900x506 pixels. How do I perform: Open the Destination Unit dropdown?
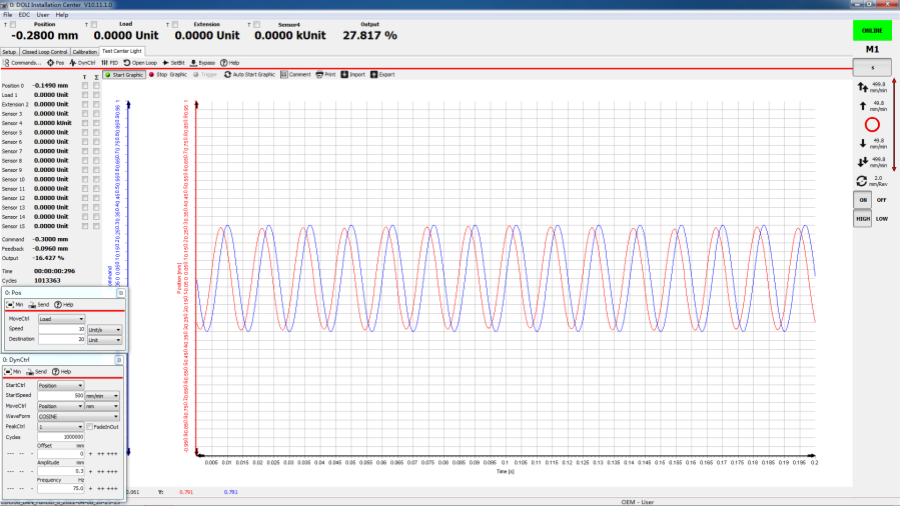(104, 340)
